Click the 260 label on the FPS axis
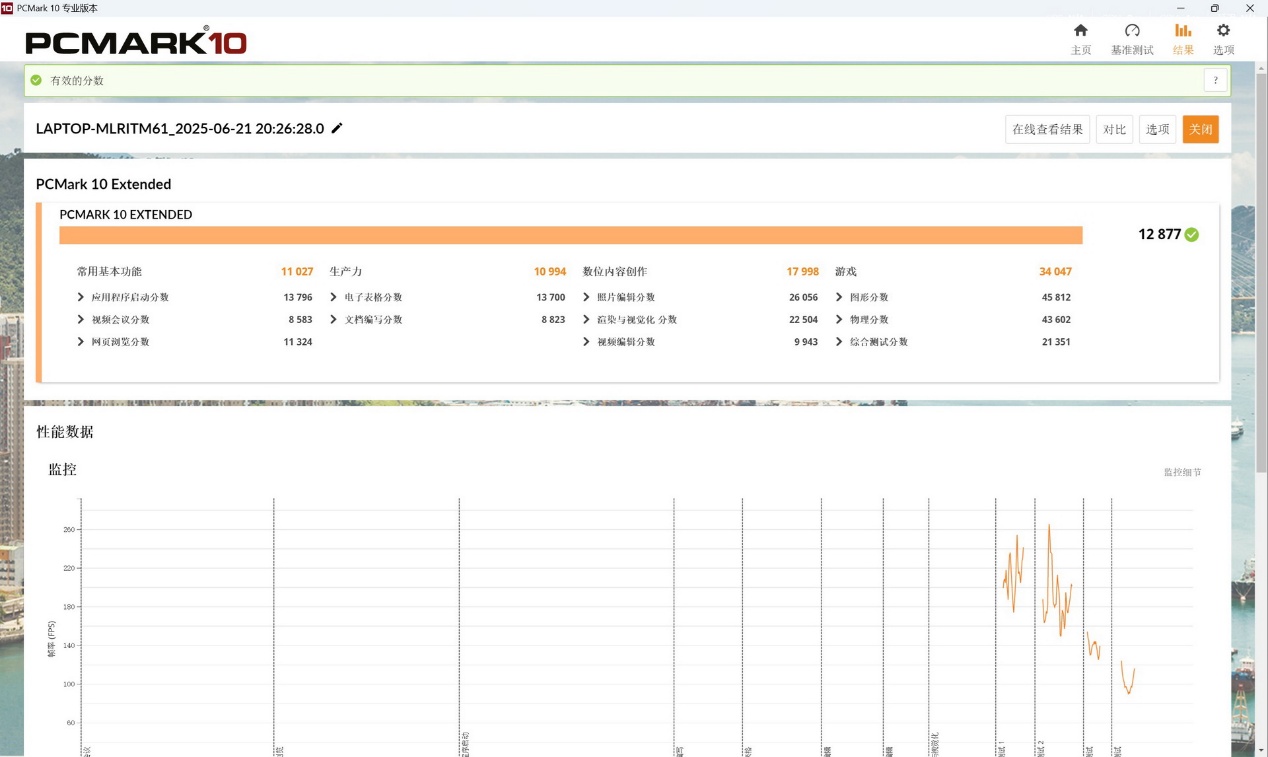The width and height of the screenshot is (1268, 757). click(70, 530)
